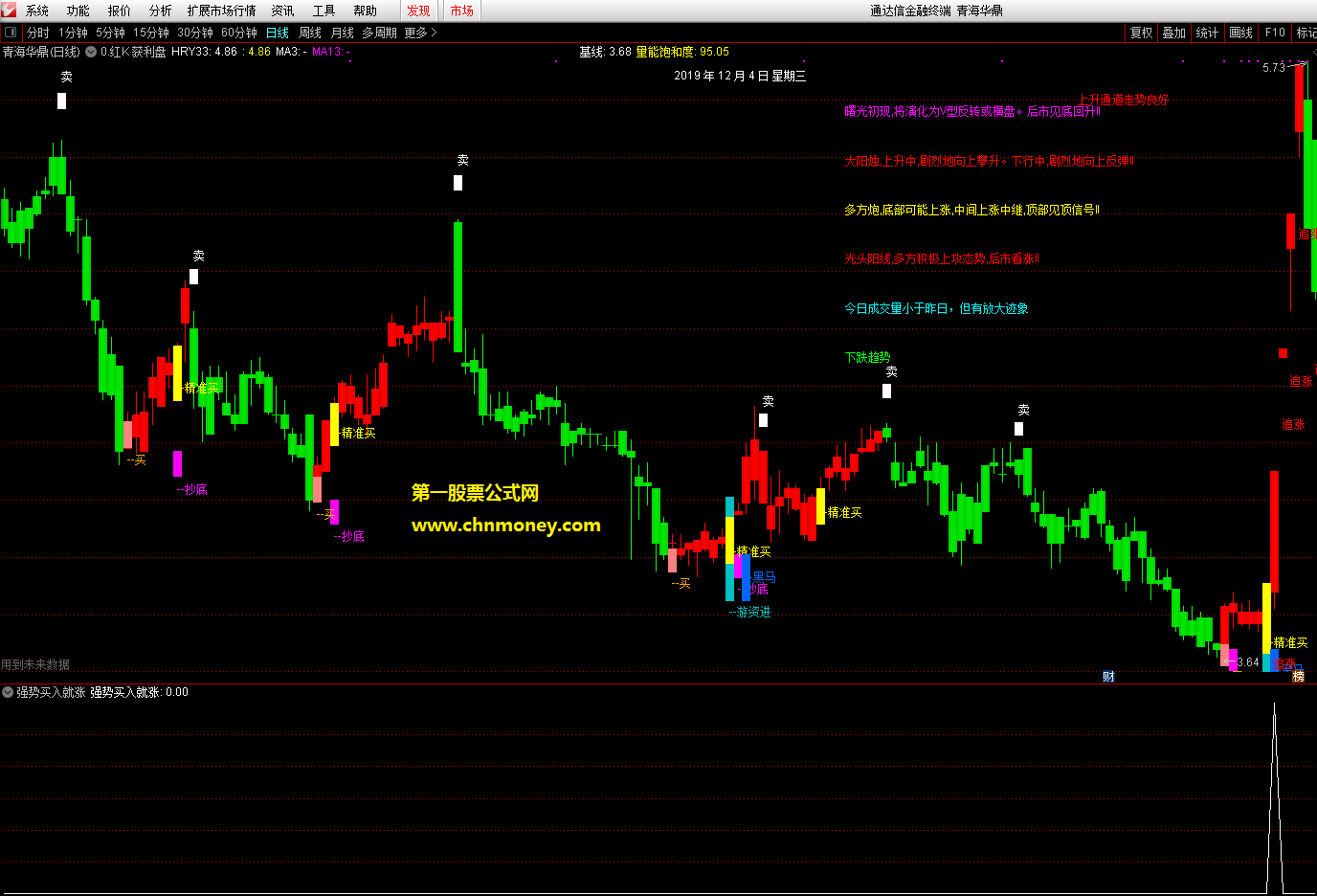Switch to the 分时 chart period

(x=38, y=33)
